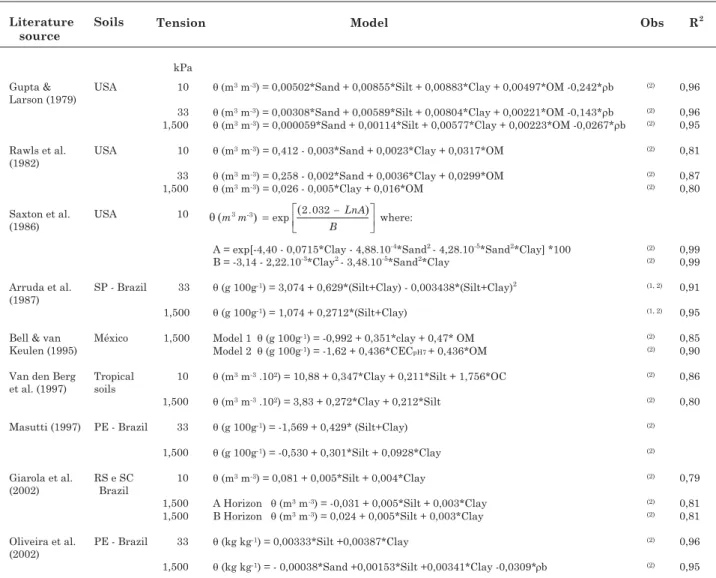The width and height of the screenshot is (716, 578).
Task: Click Van den Berg equation starting '10,88'
Action: (x=359, y=376)
